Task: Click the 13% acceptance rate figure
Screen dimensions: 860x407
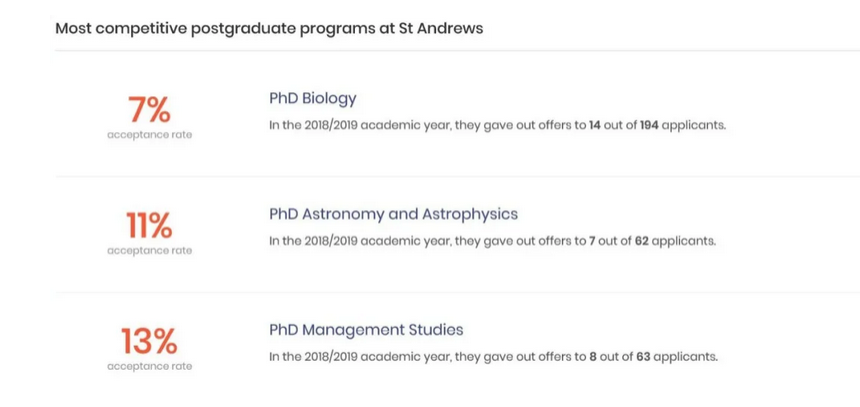Action: coord(149,341)
